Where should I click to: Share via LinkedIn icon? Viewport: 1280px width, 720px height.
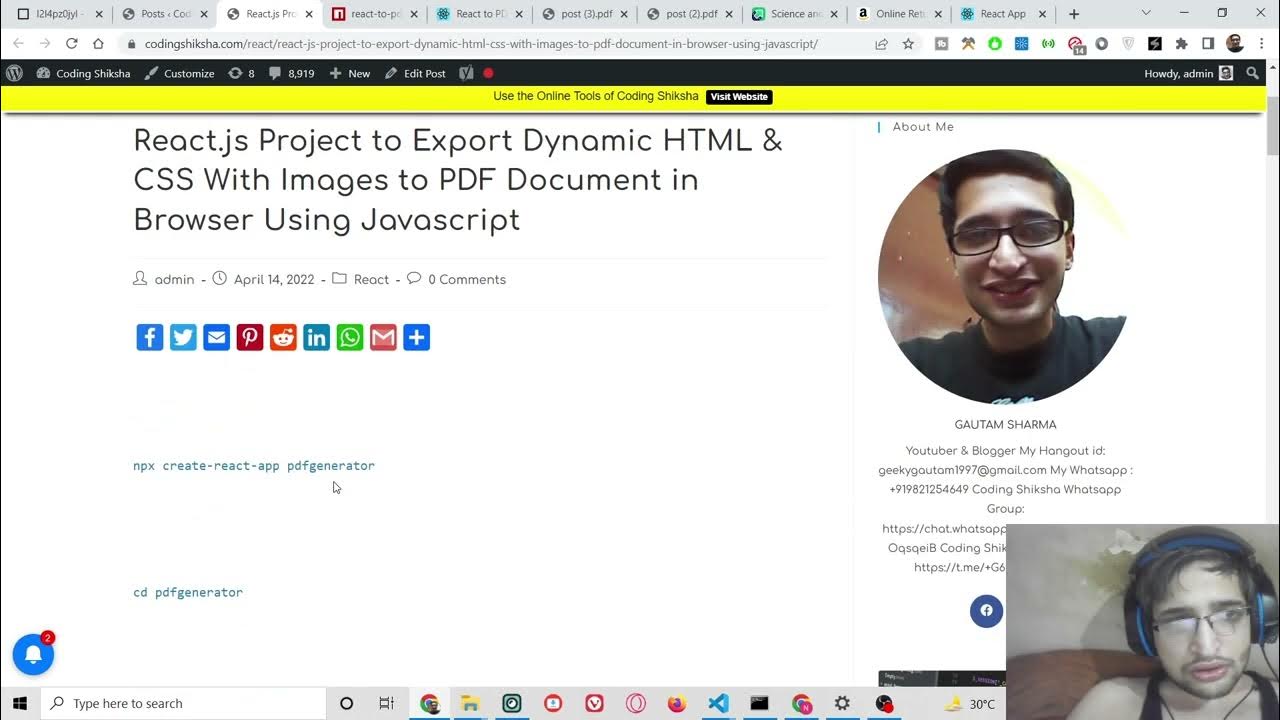(316, 337)
